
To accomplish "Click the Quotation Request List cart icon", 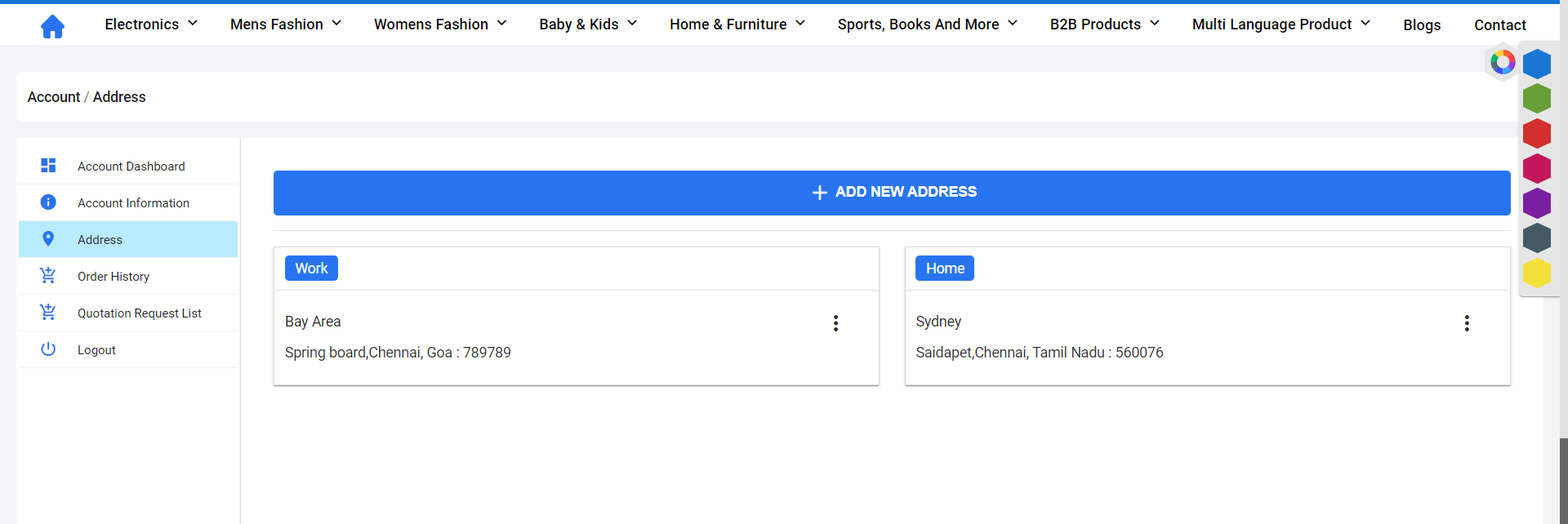I will (x=48, y=313).
